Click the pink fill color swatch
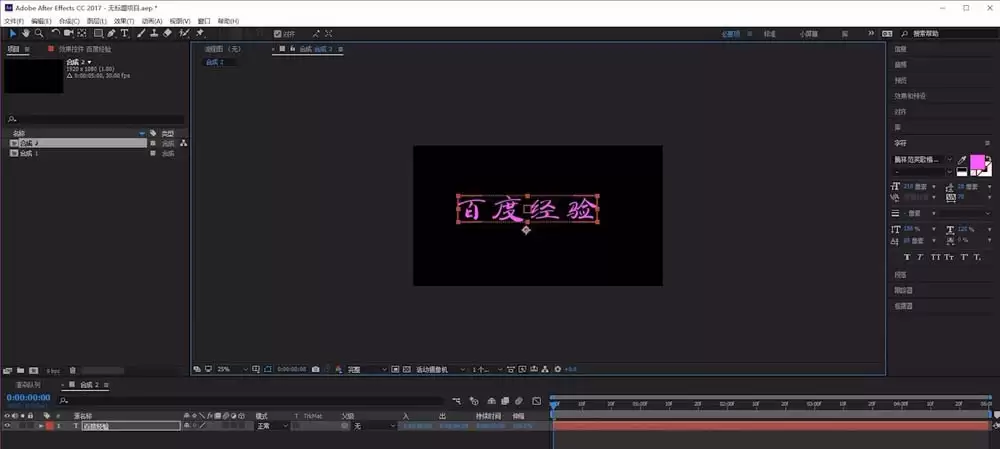The width and height of the screenshot is (1000, 449). pos(977,162)
